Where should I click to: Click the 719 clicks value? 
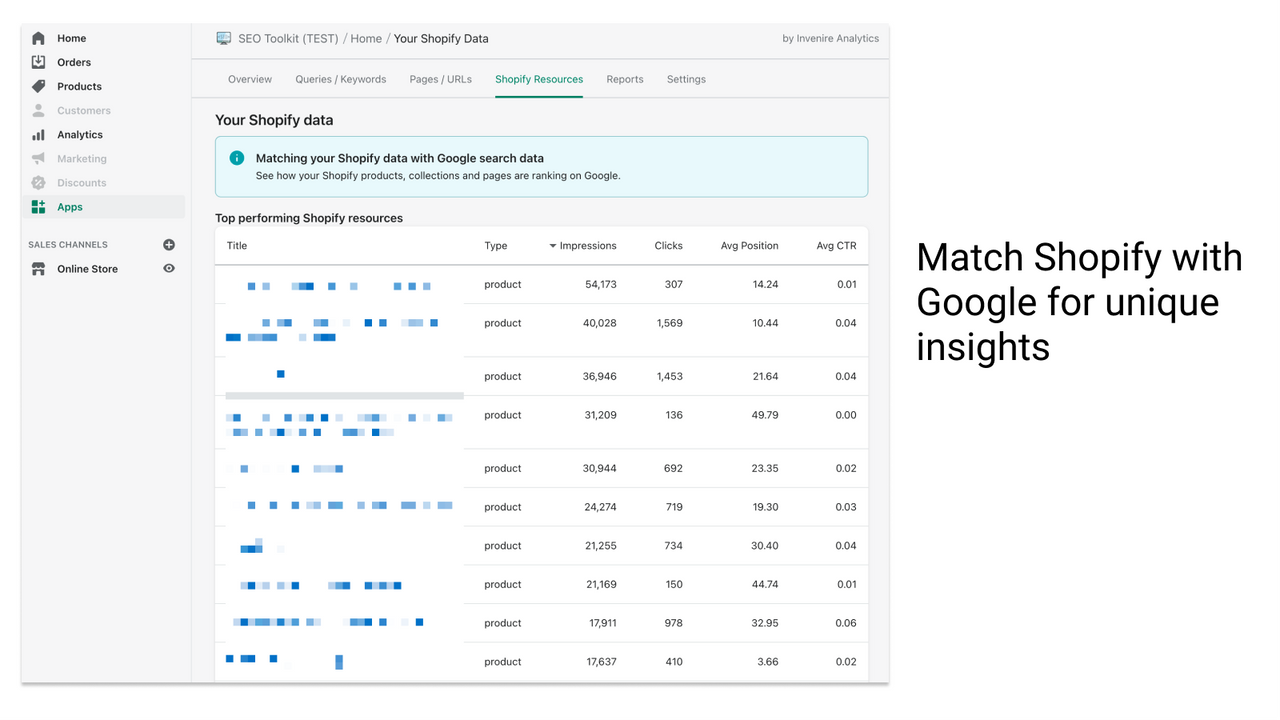675,507
